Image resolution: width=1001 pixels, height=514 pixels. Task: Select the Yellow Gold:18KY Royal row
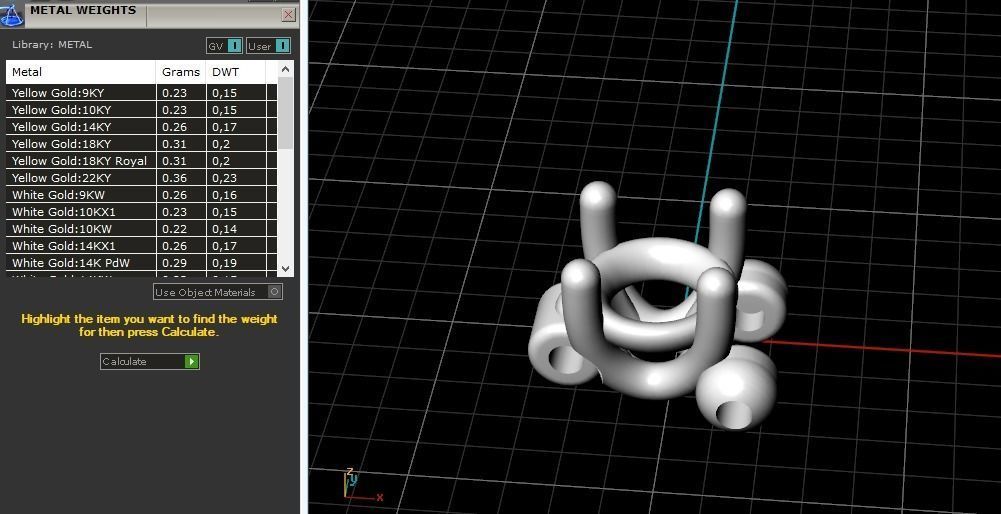point(142,161)
